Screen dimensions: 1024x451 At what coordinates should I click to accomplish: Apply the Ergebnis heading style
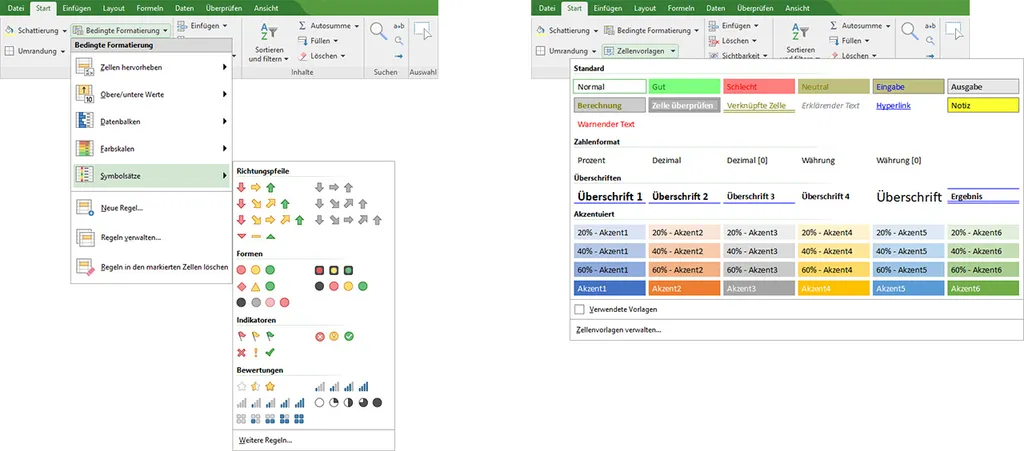pyautogui.click(x=983, y=196)
